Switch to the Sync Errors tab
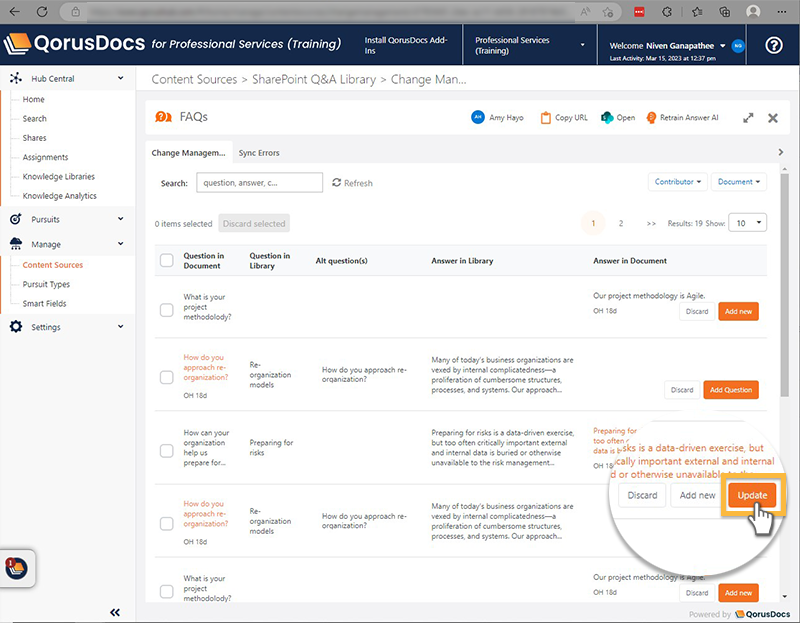 (259, 153)
